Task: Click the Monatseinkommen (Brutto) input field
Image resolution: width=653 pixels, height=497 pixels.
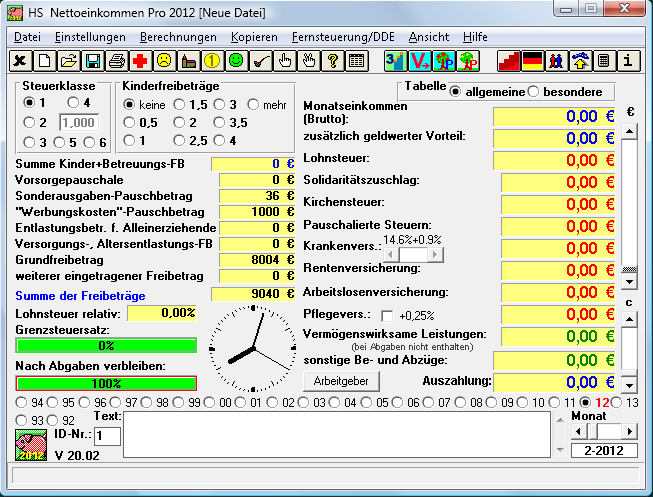Action: pyautogui.click(x=557, y=115)
